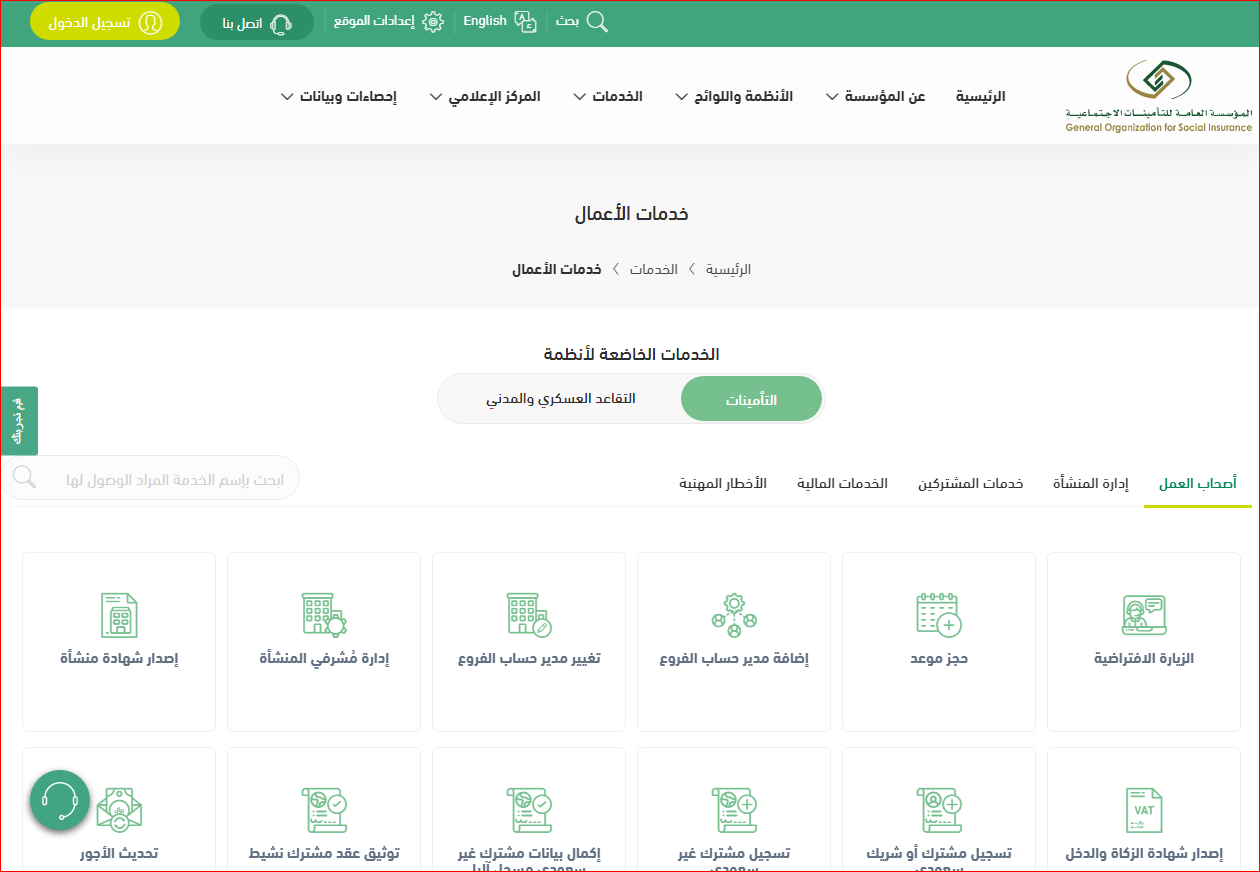Open the manage establishment supervisors icon
Viewport: 1260px width, 872px height.
(x=324, y=615)
